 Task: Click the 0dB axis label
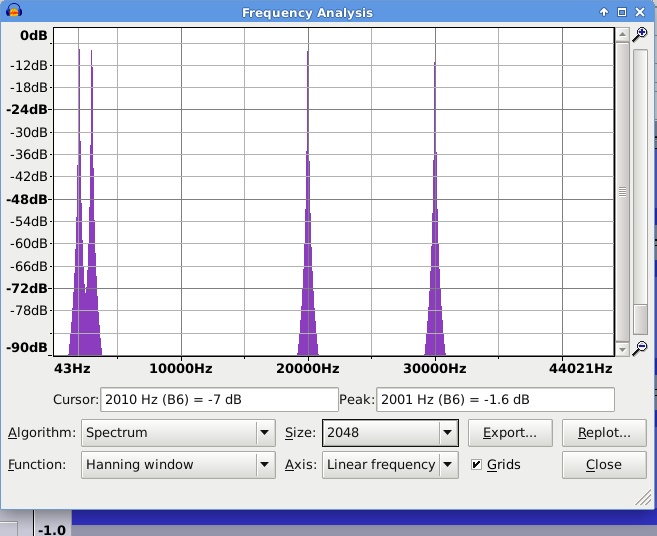click(x=34, y=36)
